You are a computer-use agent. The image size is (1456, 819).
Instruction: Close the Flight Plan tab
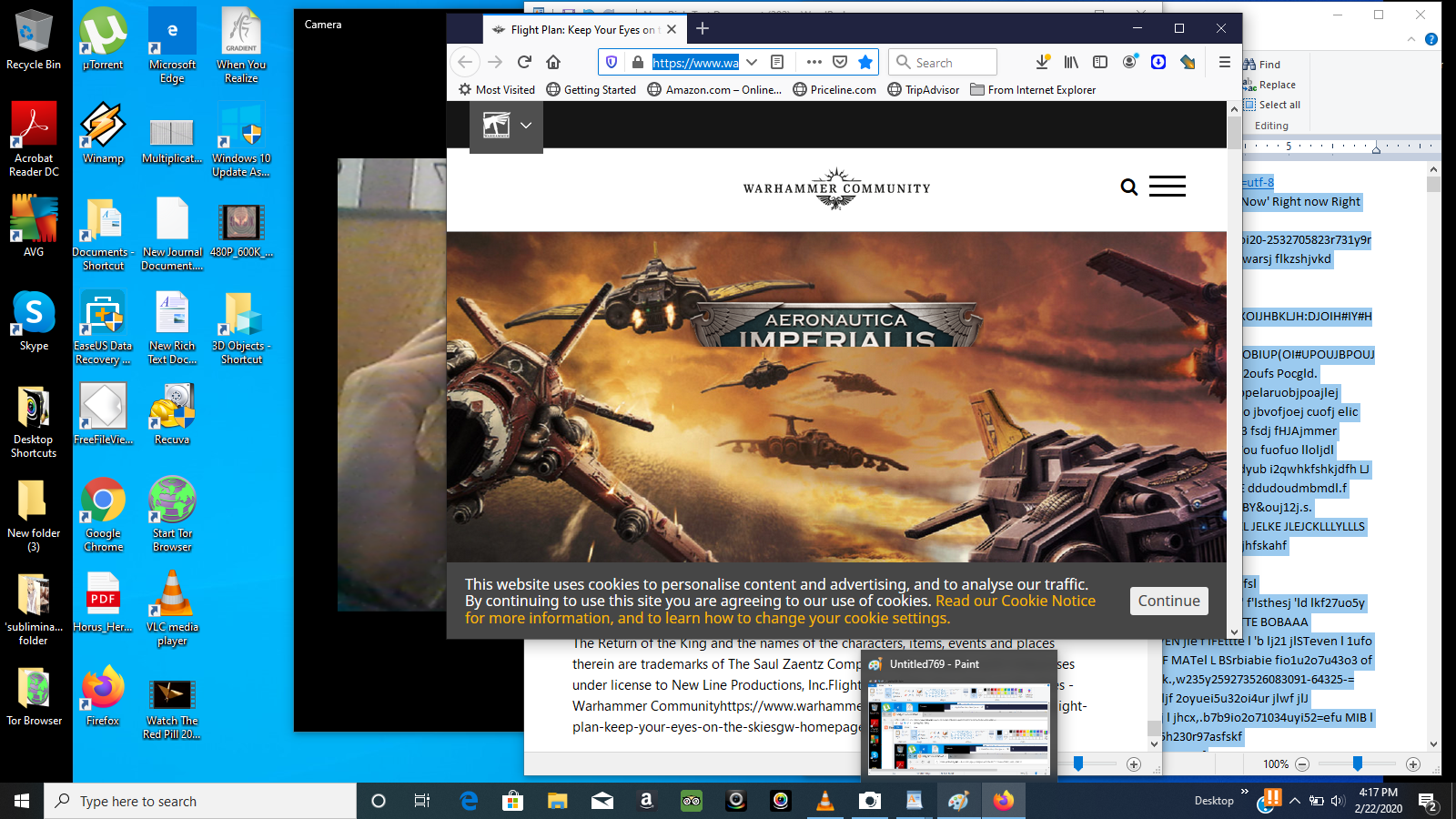click(x=672, y=29)
